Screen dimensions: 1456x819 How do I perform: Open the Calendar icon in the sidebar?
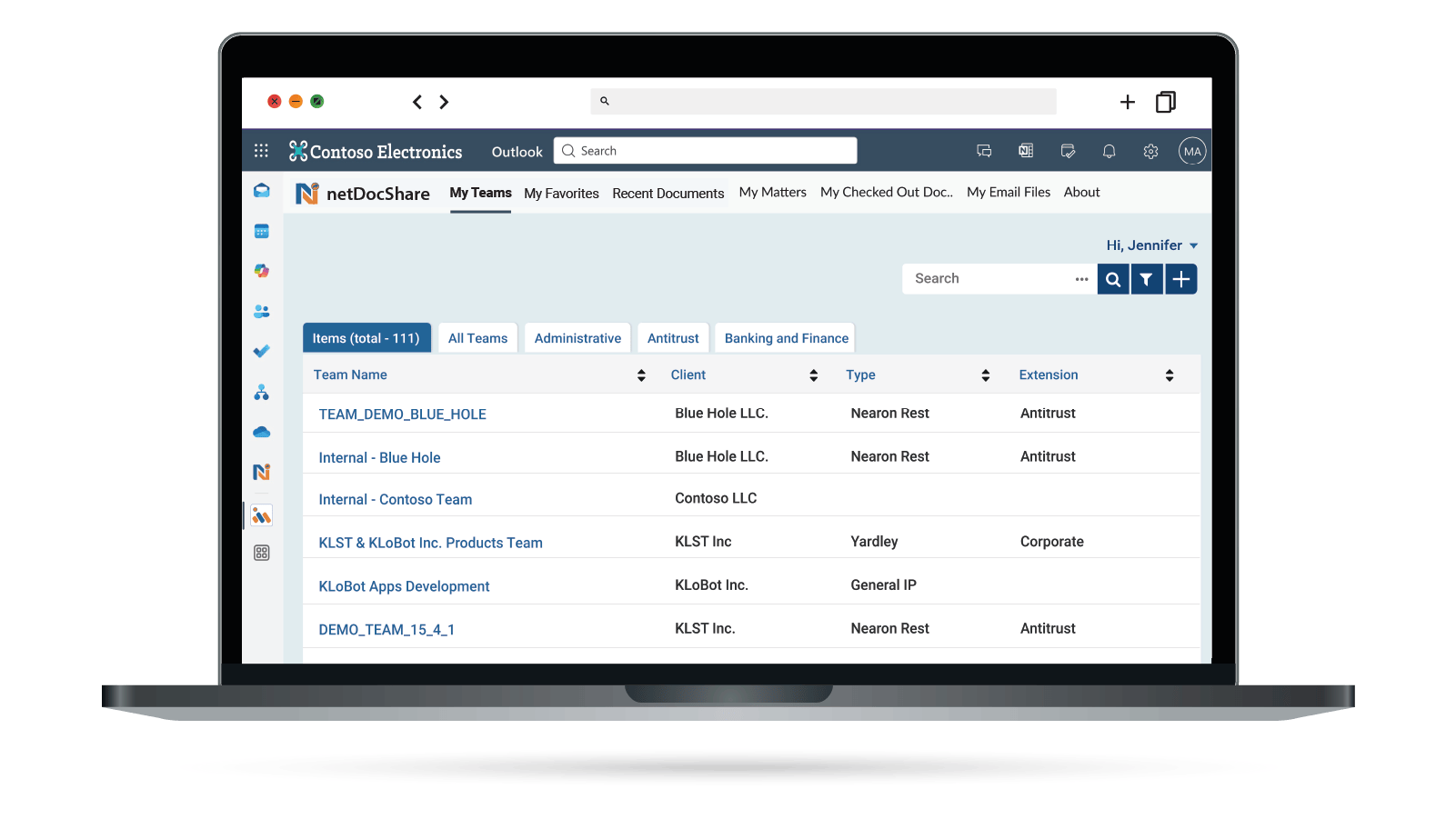pyautogui.click(x=262, y=231)
